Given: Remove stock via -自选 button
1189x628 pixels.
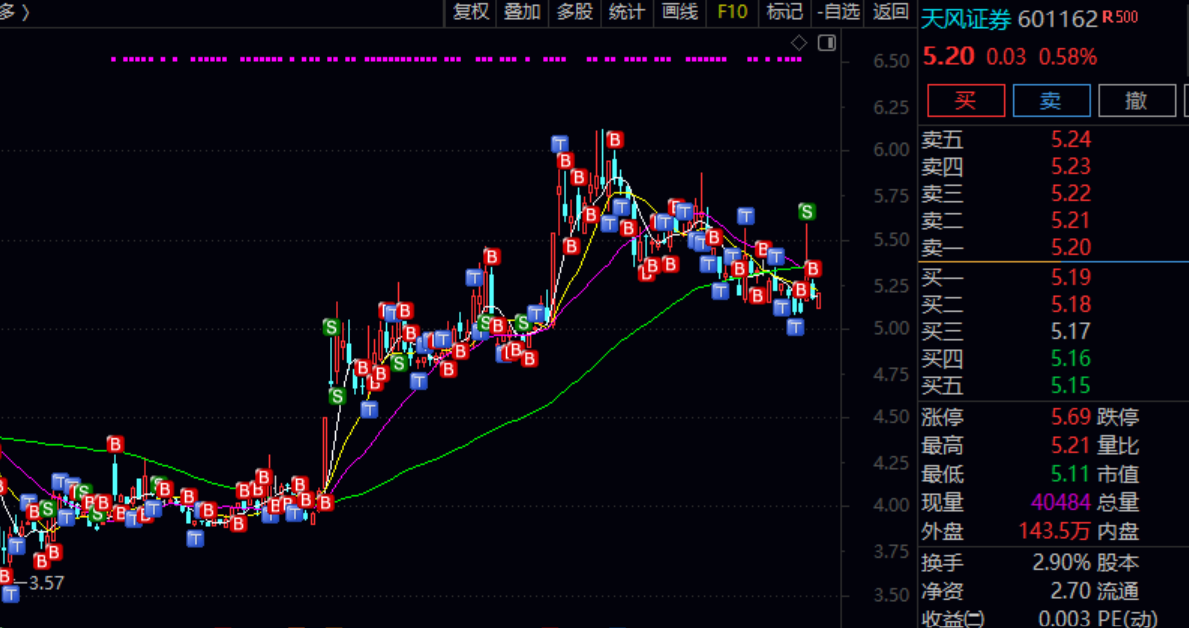Looking at the screenshot, I should pyautogui.click(x=839, y=11).
